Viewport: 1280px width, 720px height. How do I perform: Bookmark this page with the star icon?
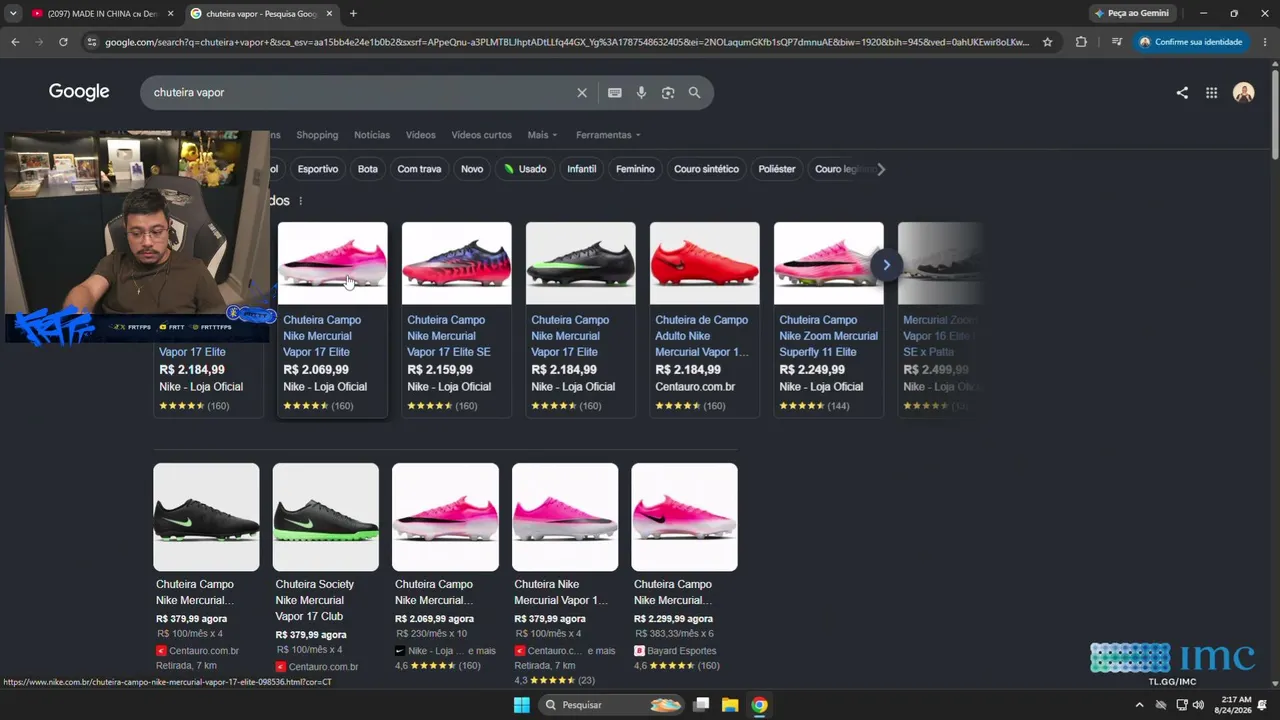[1047, 42]
